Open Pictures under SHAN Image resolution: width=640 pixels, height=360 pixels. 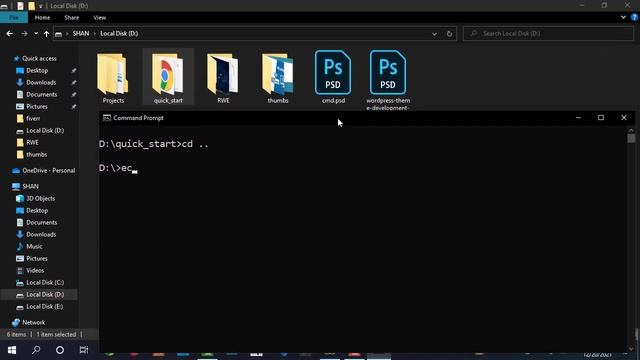[x=37, y=259]
